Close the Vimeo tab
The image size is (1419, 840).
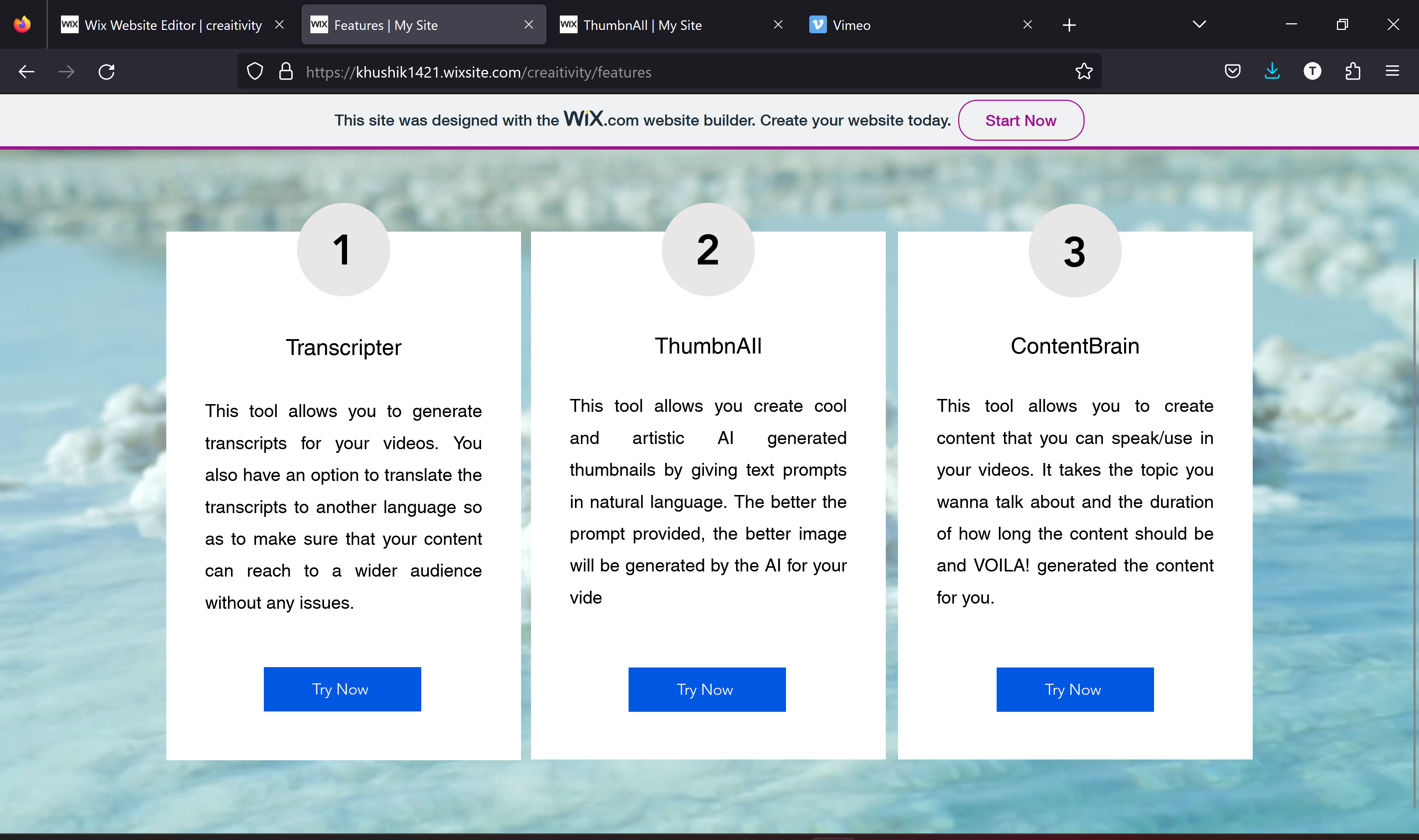coord(1027,25)
